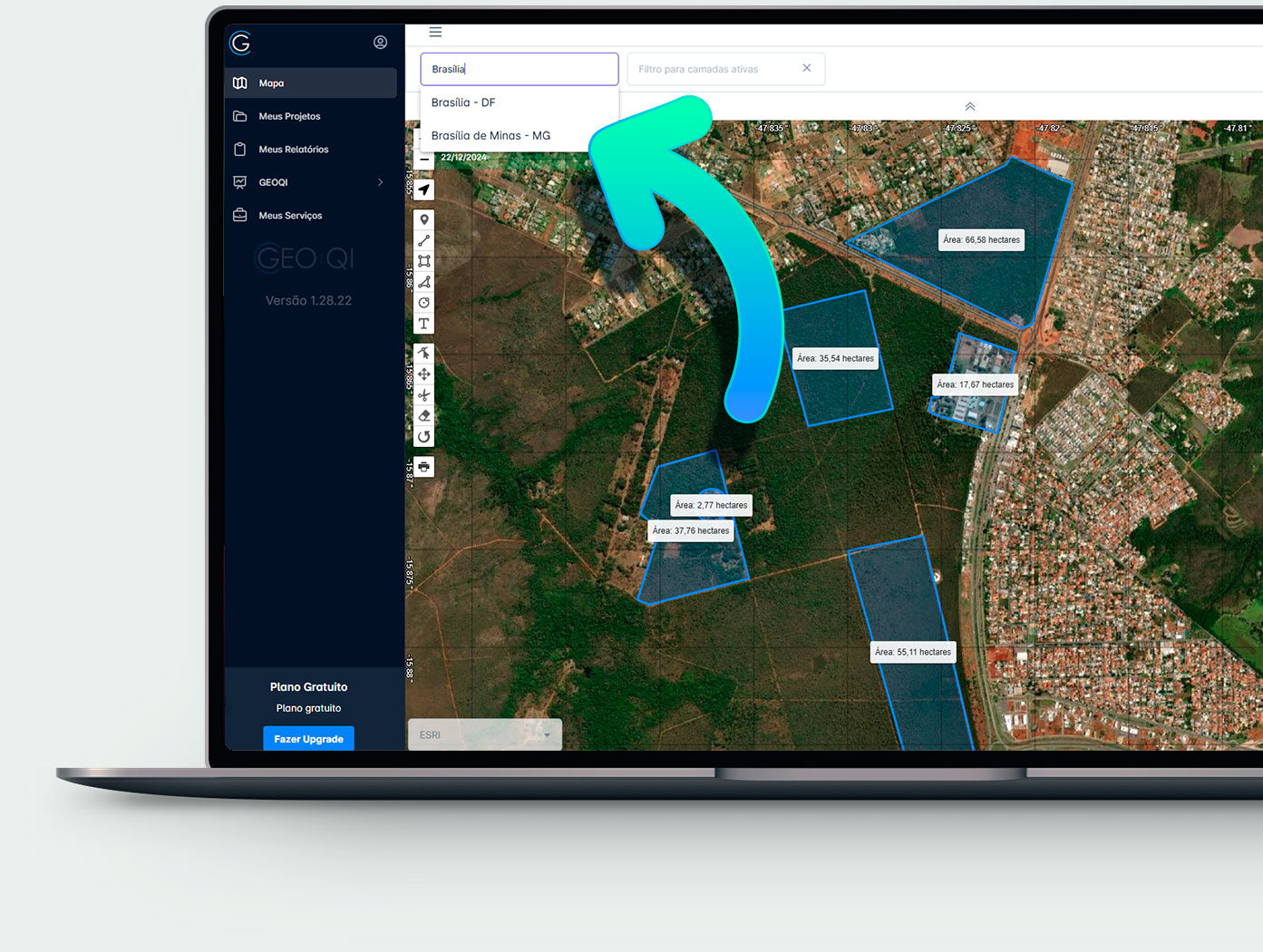Select the polygon drawing tool

[x=424, y=282]
